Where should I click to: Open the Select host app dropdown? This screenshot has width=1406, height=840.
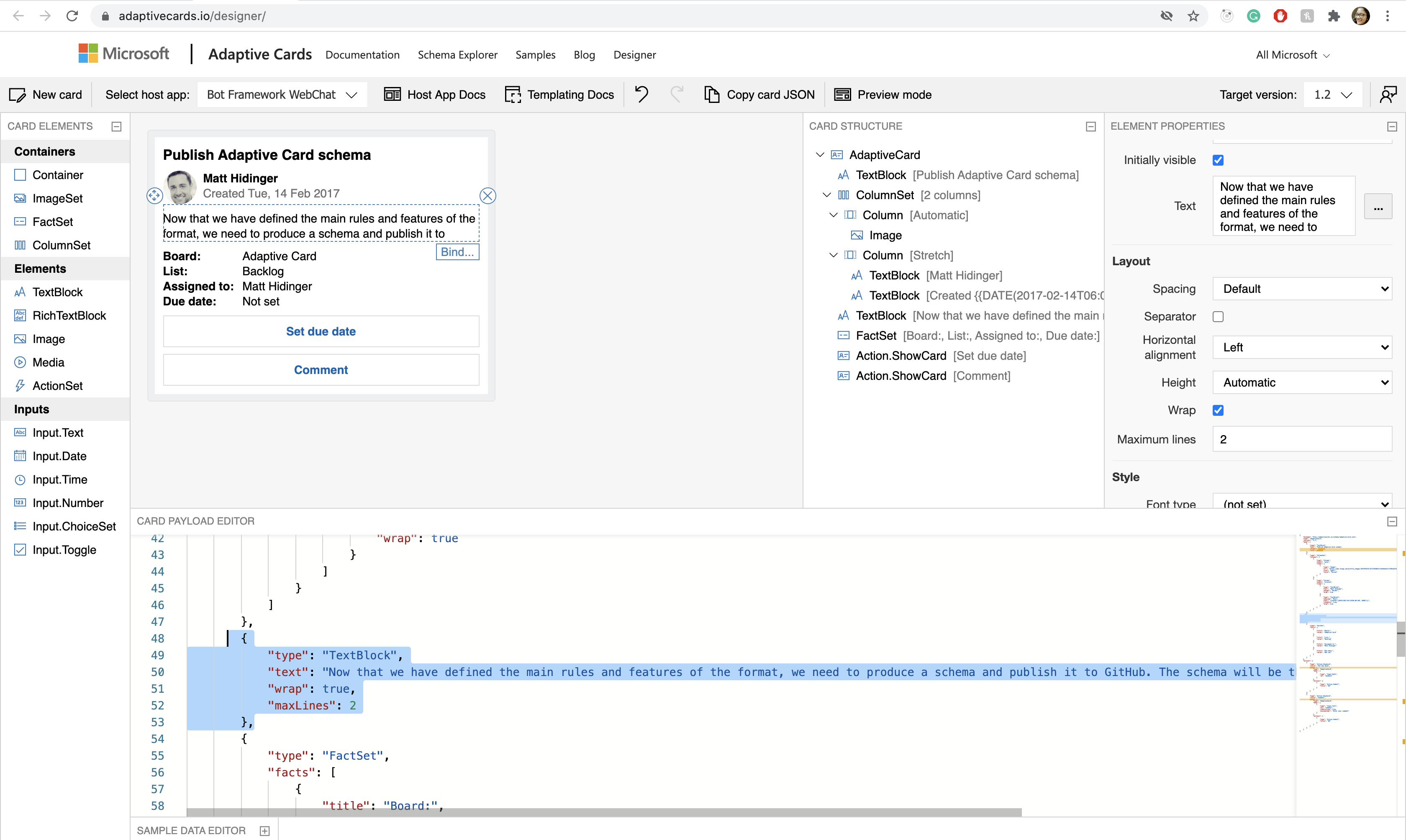pos(281,95)
